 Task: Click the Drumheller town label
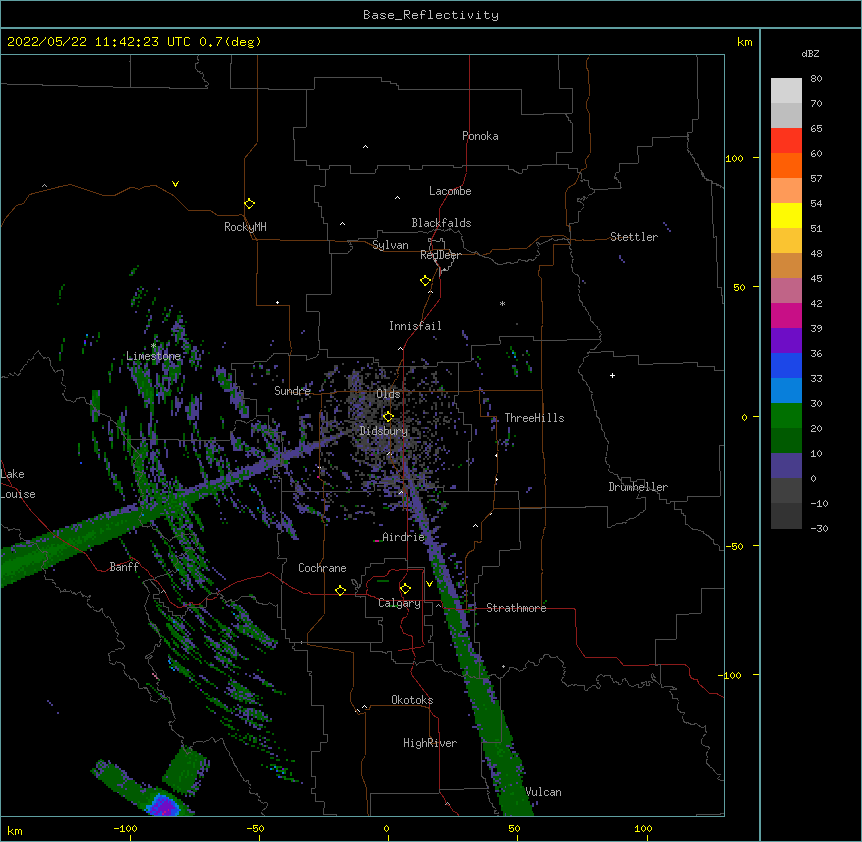click(638, 487)
